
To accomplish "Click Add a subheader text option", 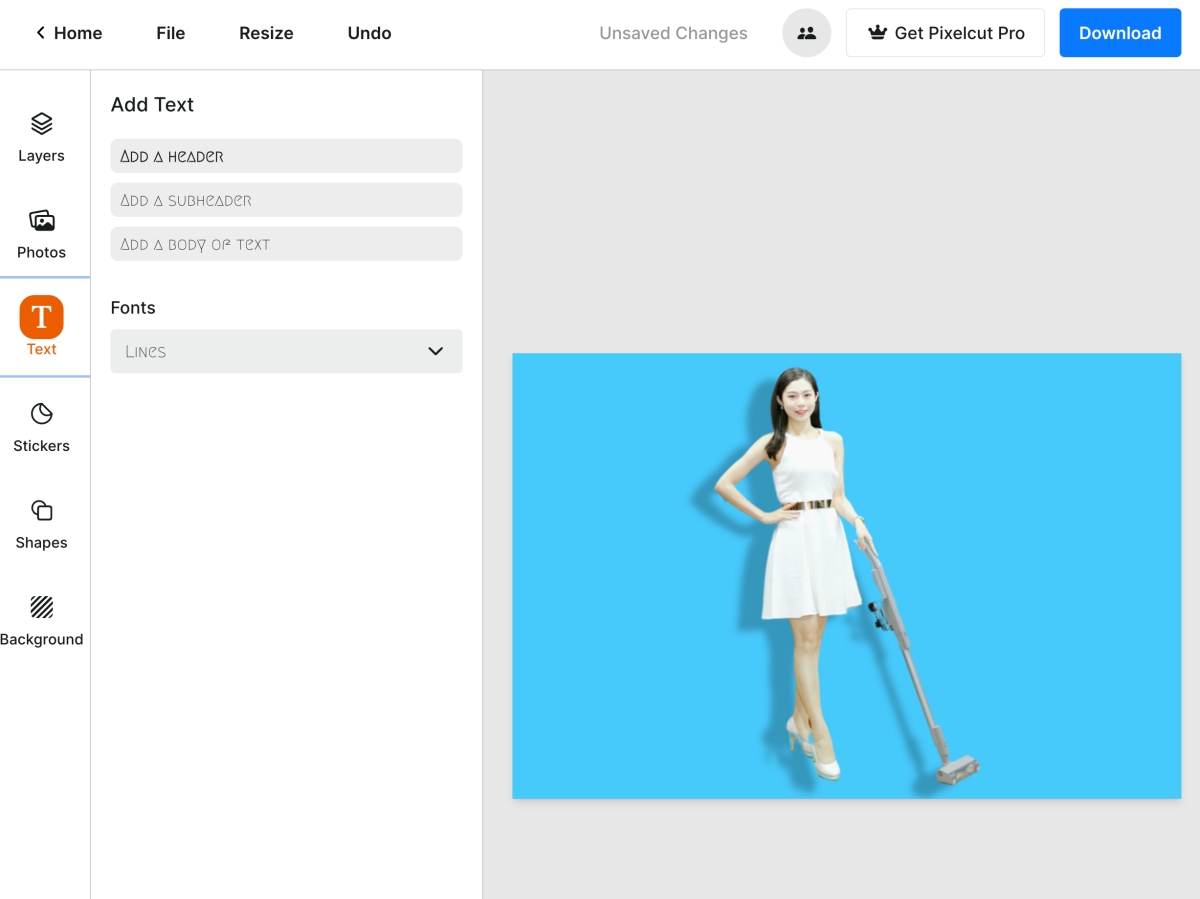I will [x=286, y=200].
